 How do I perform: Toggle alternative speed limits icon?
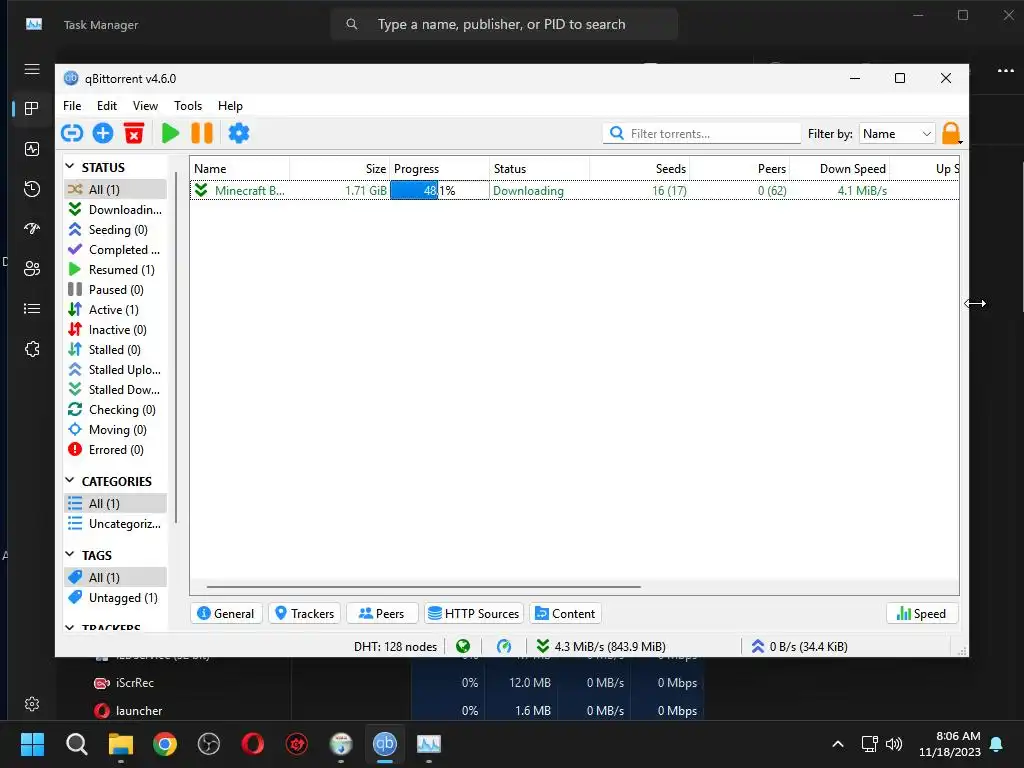pos(504,647)
